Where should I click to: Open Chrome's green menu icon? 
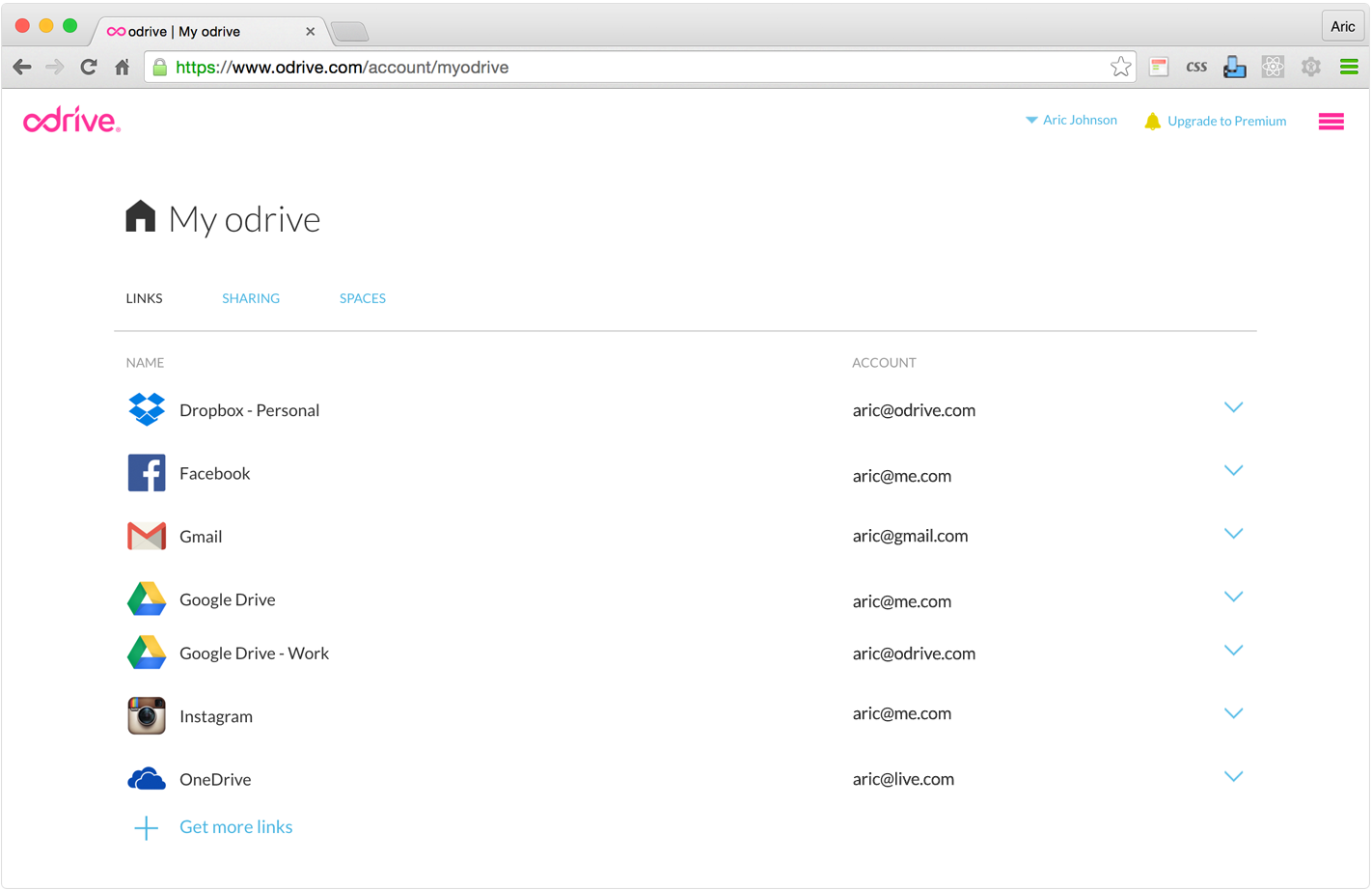[x=1349, y=67]
